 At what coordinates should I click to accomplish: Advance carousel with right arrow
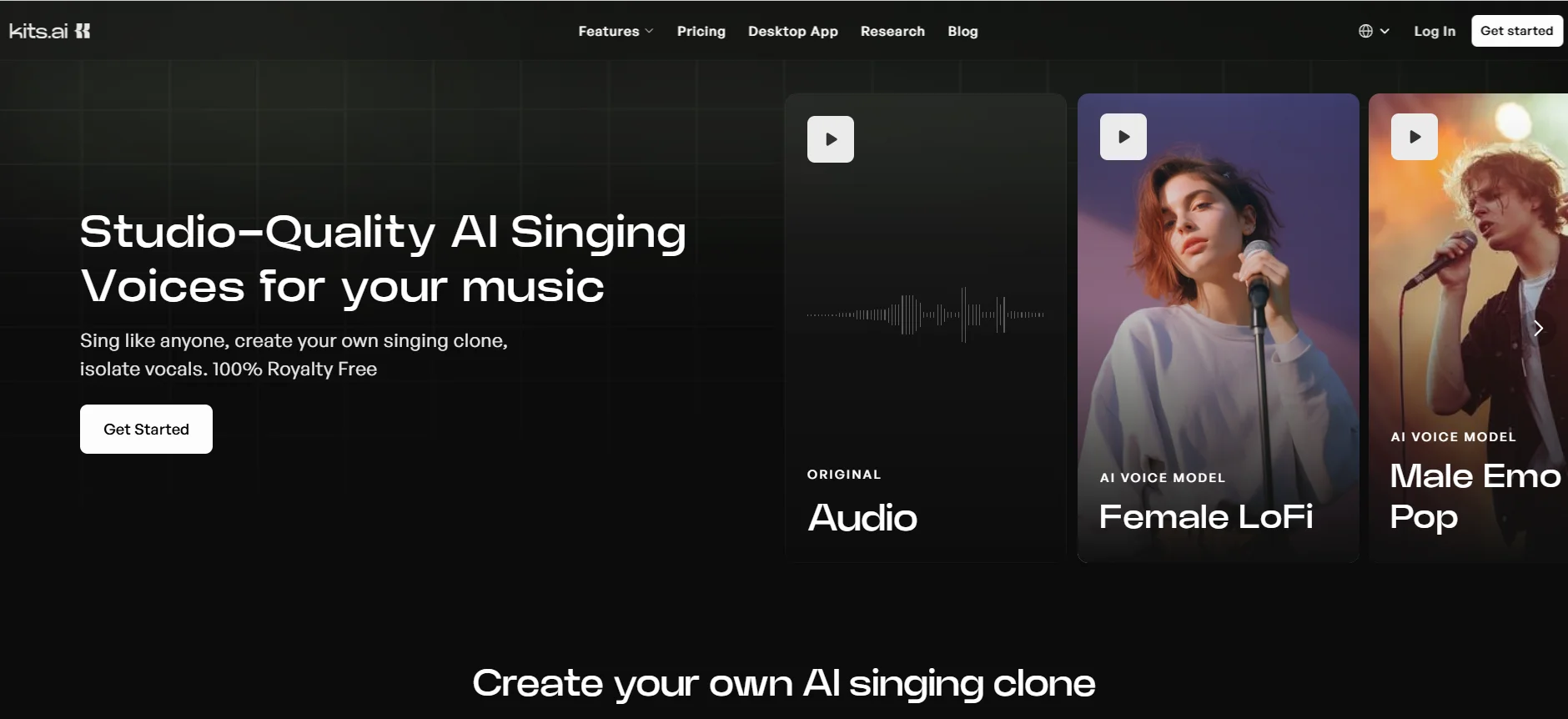1538,329
